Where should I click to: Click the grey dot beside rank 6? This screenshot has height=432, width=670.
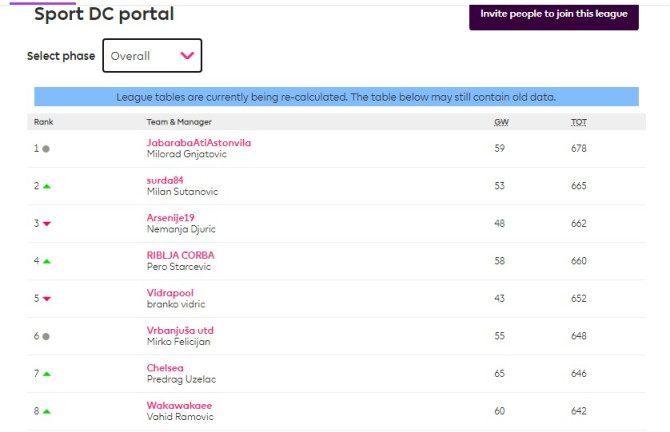point(46,337)
